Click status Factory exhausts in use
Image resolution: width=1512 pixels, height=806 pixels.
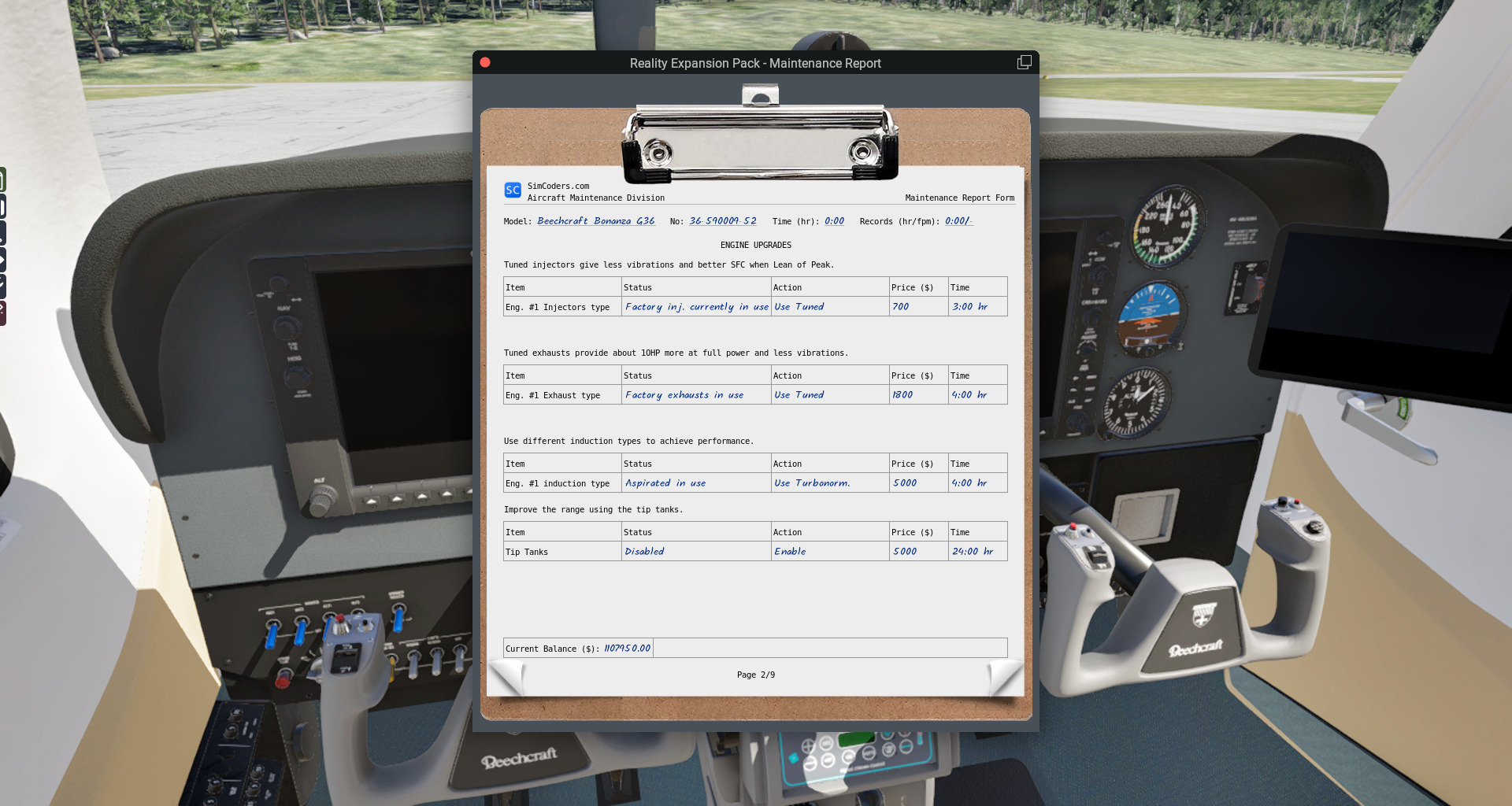pyautogui.click(x=684, y=395)
